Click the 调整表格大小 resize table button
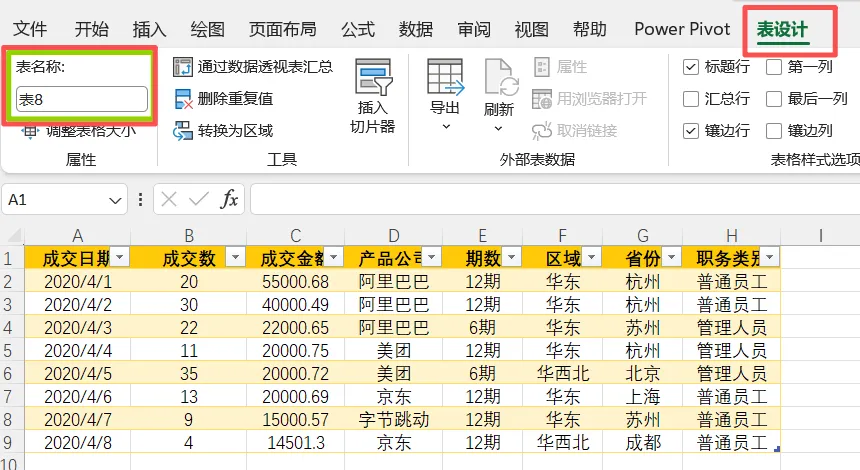 [x=79, y=132]
